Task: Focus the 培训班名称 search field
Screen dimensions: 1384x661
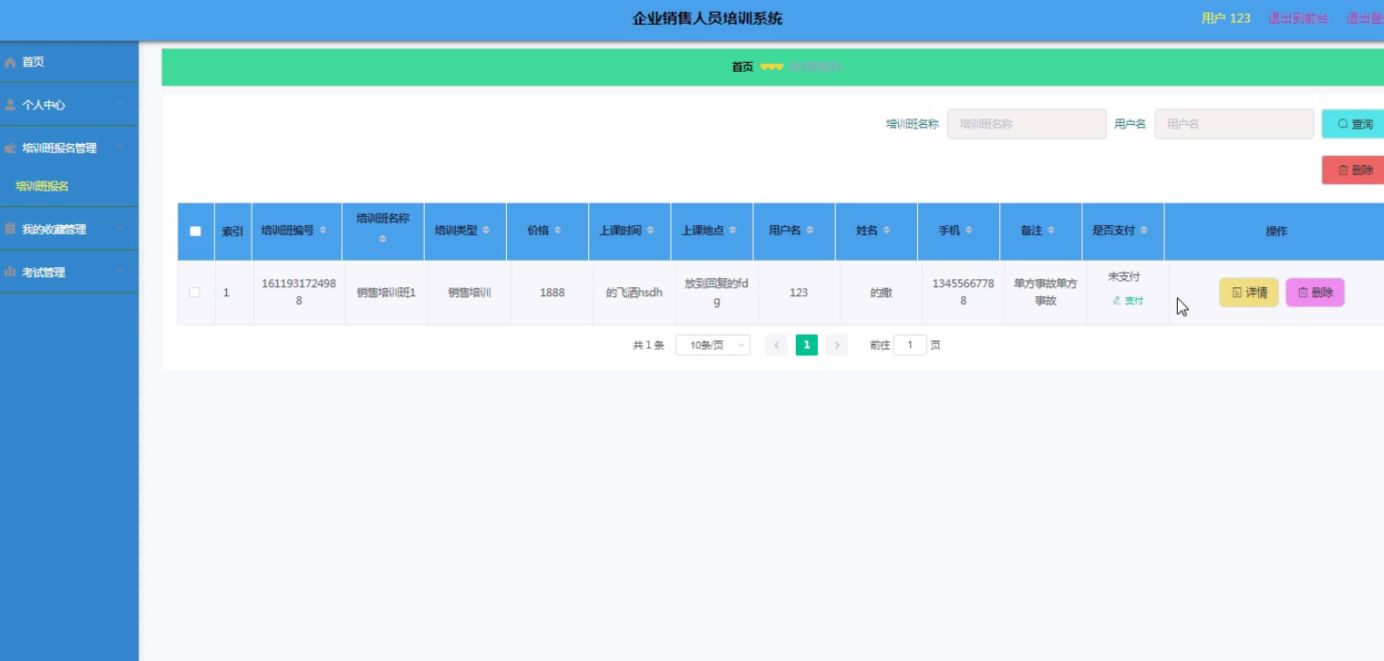Action: tap(1026, 124)
